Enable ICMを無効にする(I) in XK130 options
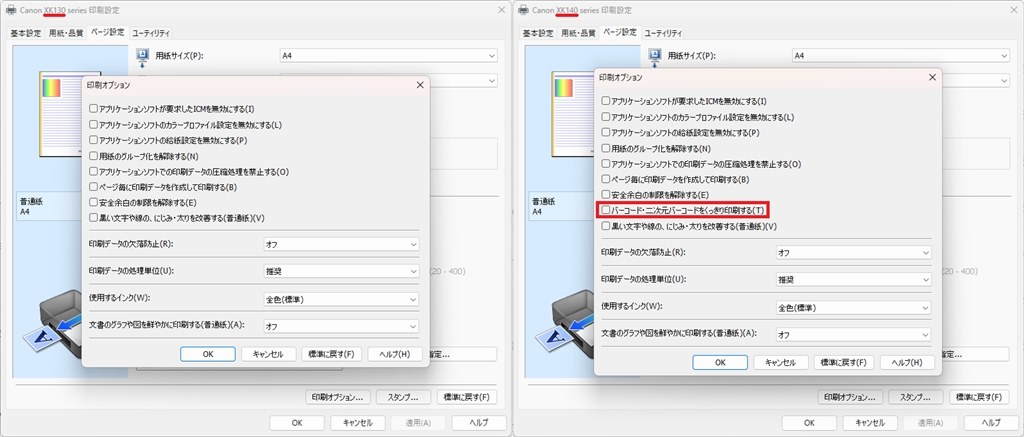This screenshot has height=437, width=1024. click(93, 108)
